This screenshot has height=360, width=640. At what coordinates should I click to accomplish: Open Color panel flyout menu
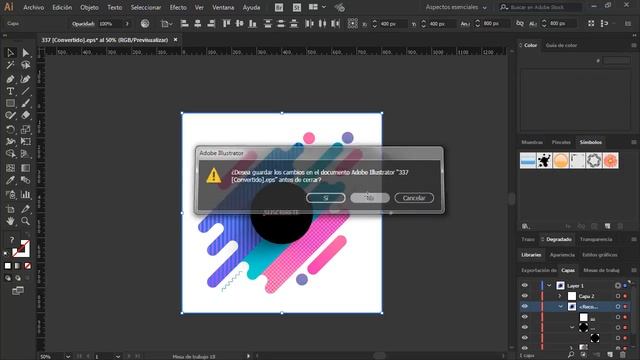[x=634, y=45]
